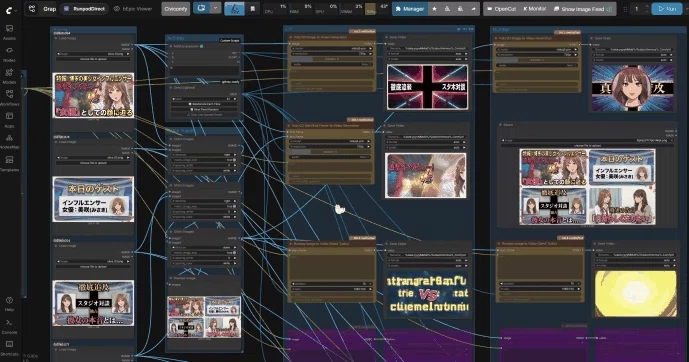Click the OpenCut button
This screenshot has width=689, height=362.
click(x=501, y=9)
